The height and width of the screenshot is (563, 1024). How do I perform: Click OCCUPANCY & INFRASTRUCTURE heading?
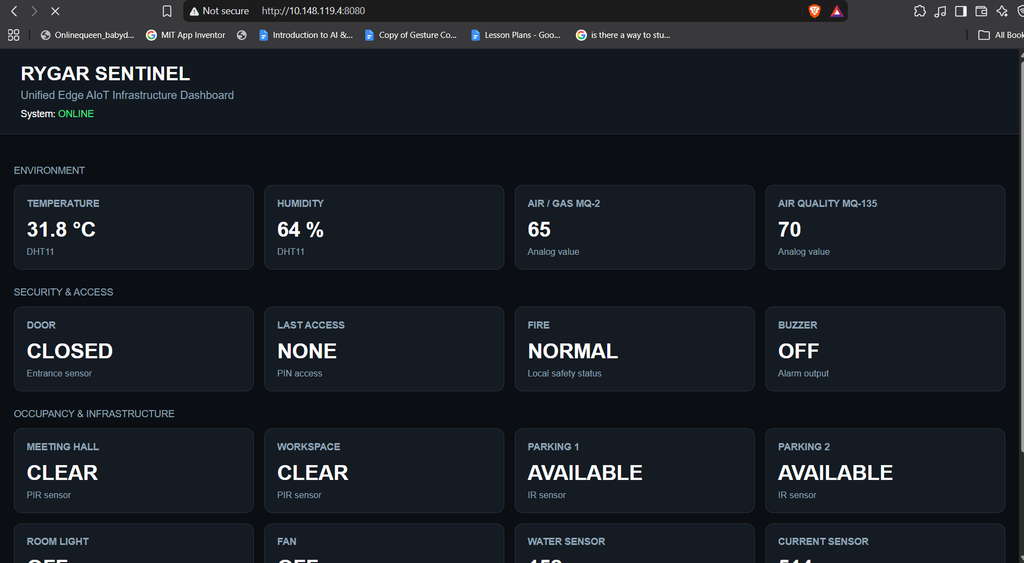pos(94,413)
